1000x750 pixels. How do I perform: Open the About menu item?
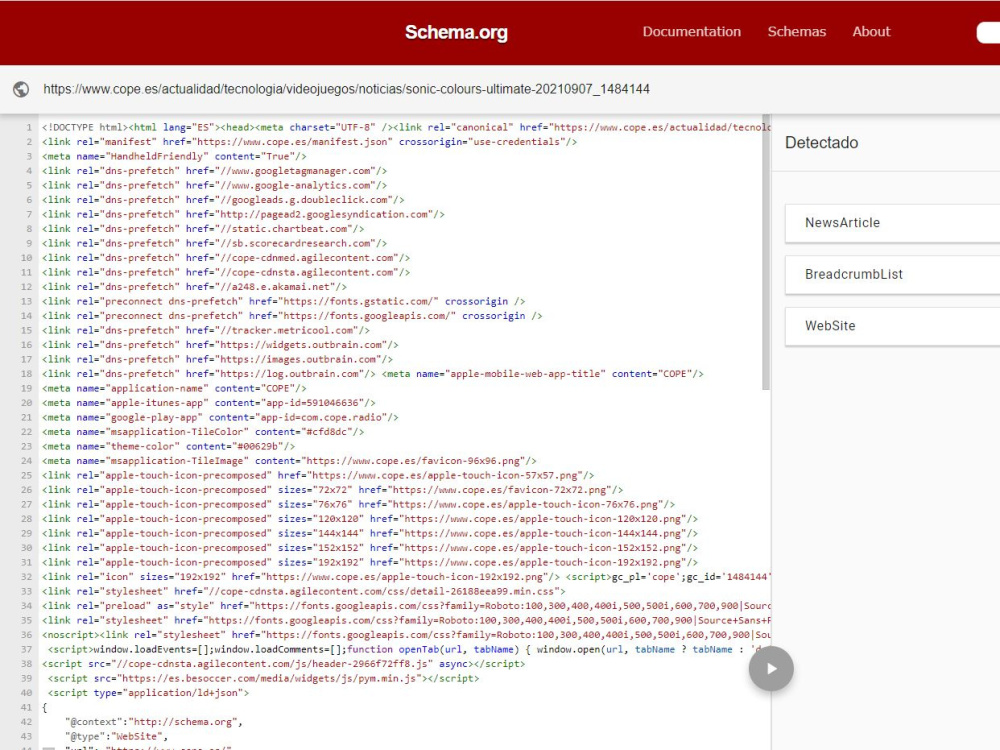pyautogui.click(x=871, y=31)
